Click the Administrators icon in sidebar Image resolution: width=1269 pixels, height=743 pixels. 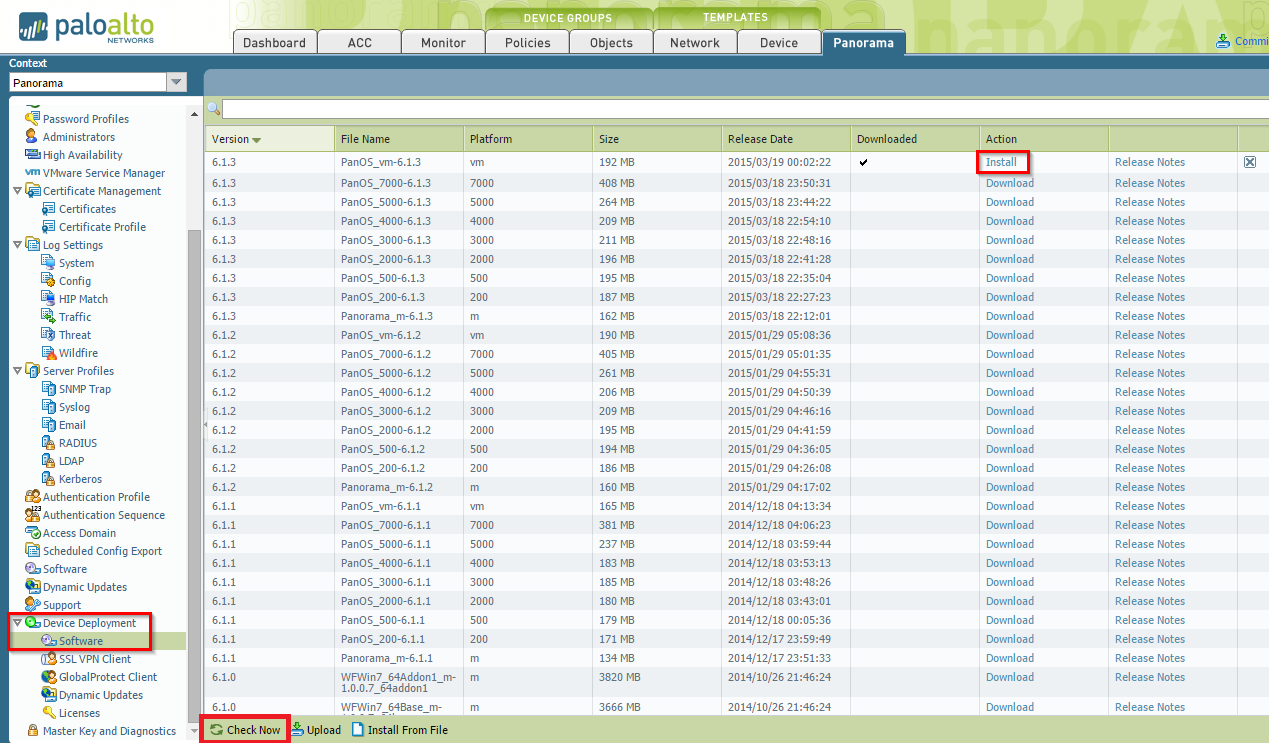pyautogui.click(x=32, y=137)
